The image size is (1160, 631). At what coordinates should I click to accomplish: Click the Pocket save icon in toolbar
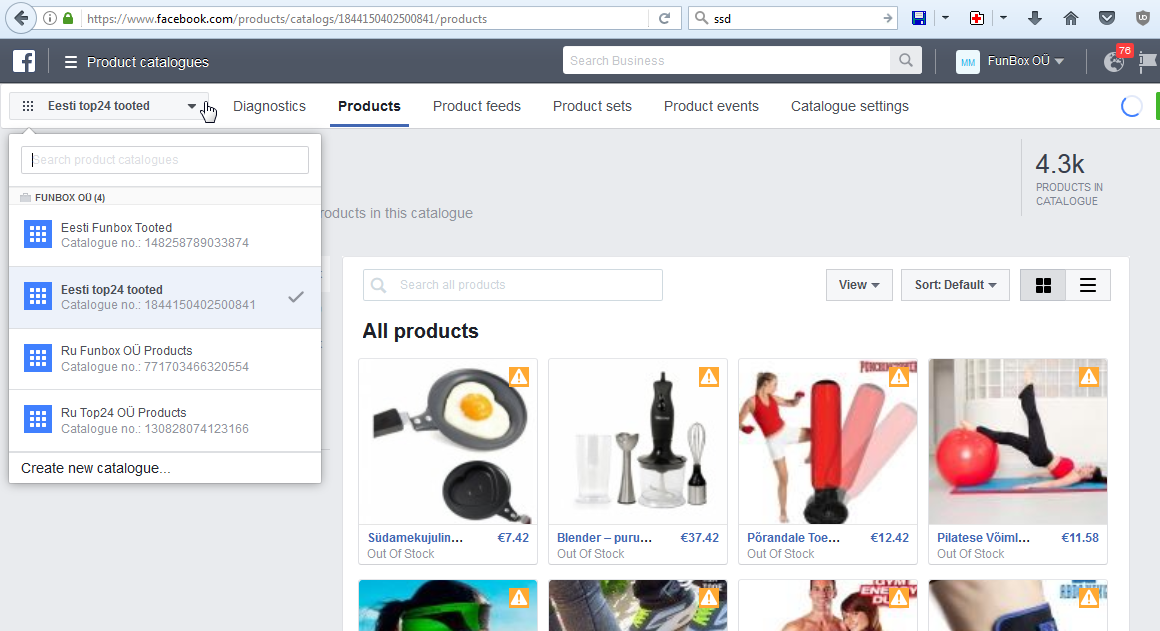pyautogui.click(x=1107, y=18)
